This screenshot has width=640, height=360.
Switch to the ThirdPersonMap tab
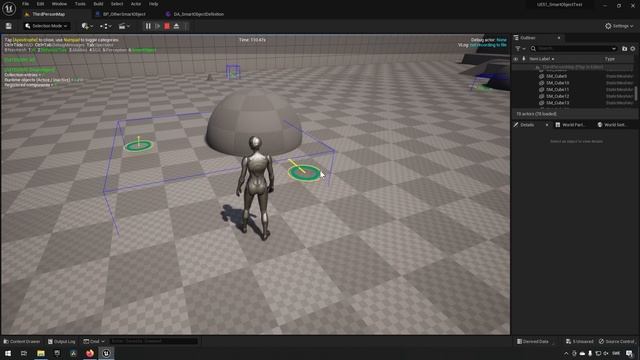(x=48, y=14)
